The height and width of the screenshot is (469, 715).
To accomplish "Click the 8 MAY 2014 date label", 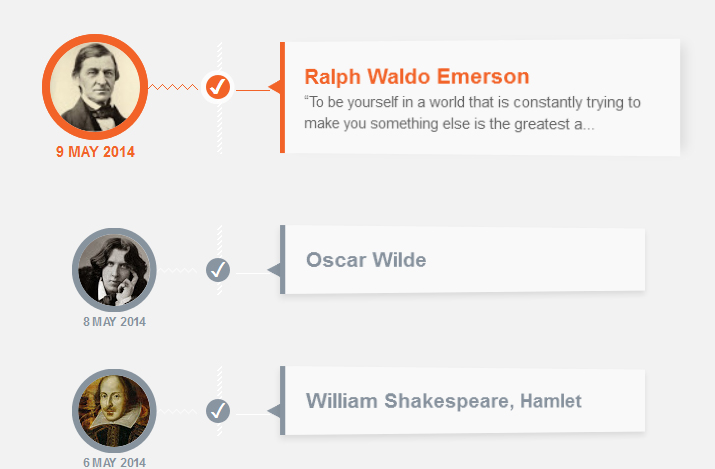I will pyautogui.click(x=114, y=322).
